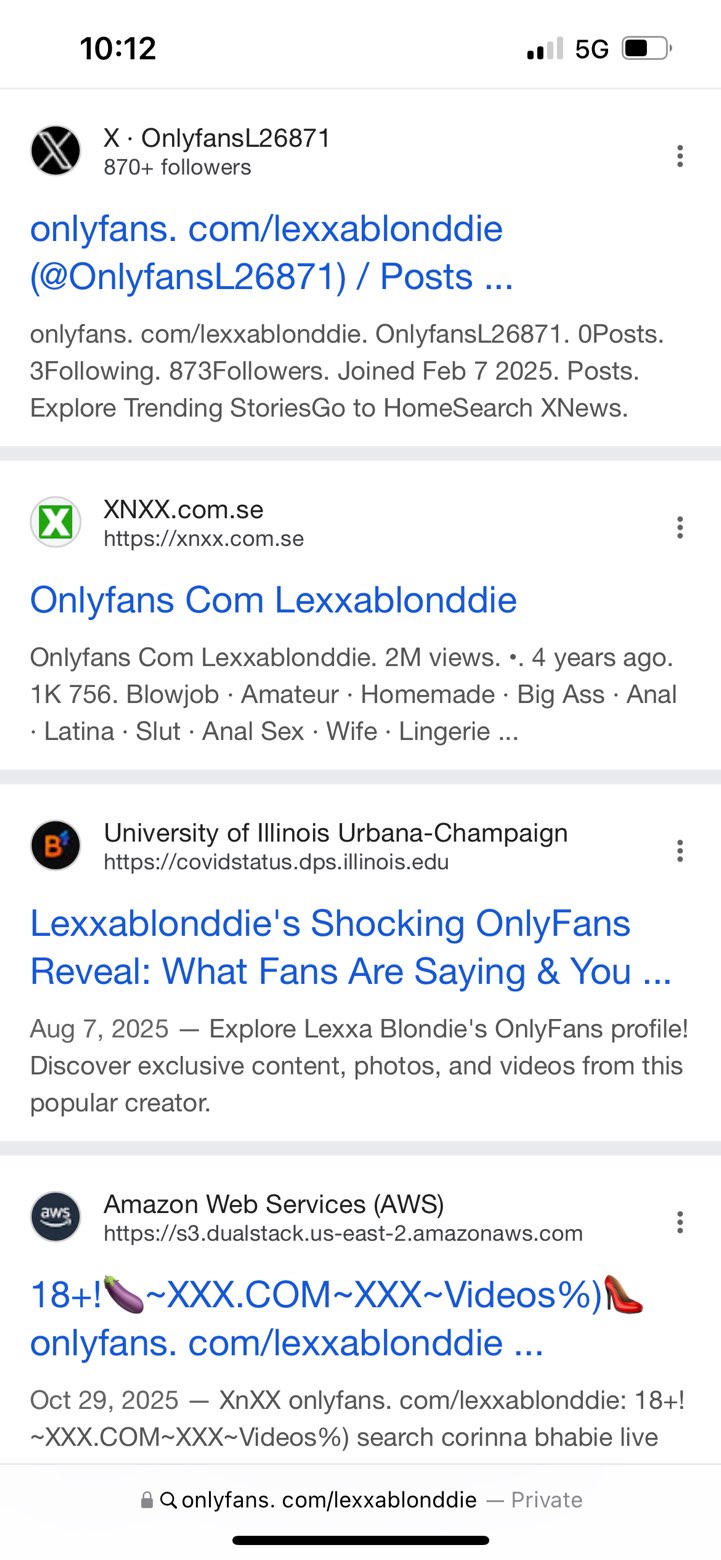Open more options for University of Illinois result
The width and height of the screenshot is (721, 1560).
click(680, 851)
